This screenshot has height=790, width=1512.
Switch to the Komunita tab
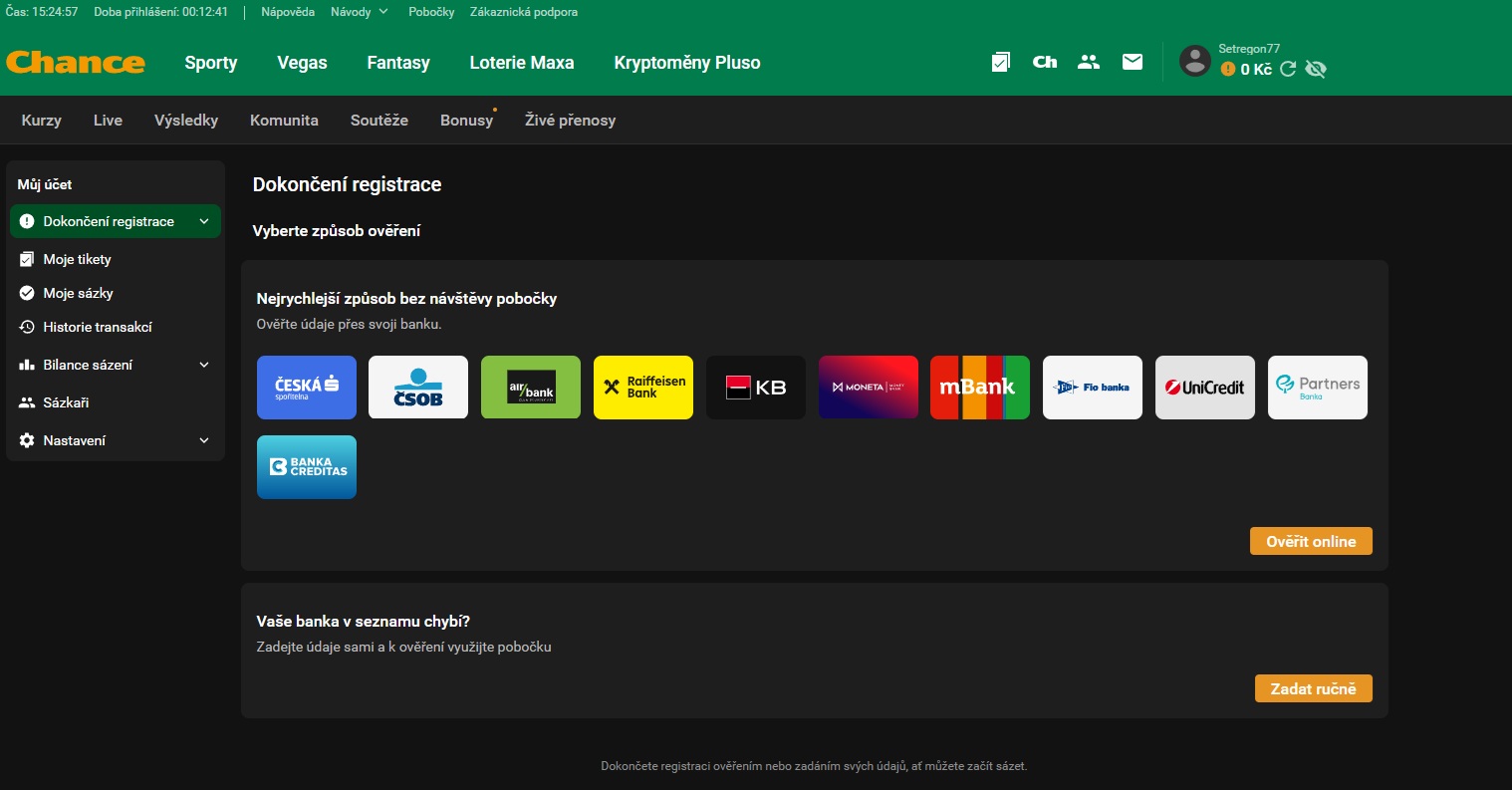(284, 120)
